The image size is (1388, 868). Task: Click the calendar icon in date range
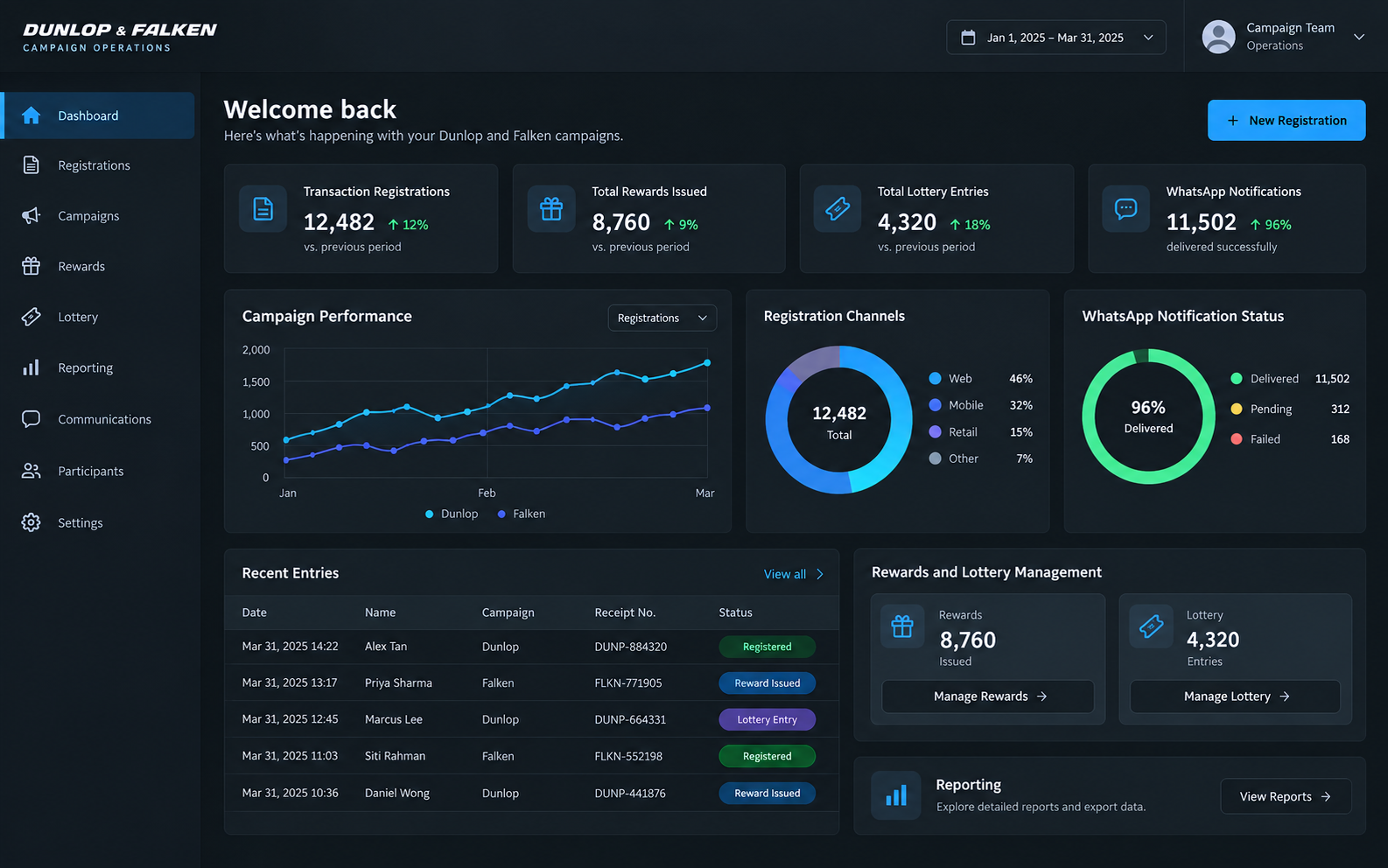click(968, 38)
